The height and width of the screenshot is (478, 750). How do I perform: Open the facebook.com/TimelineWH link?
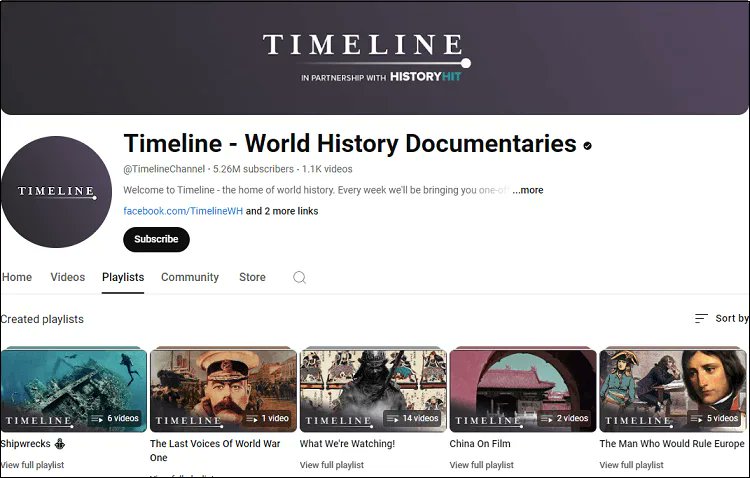click(x=183, y=211)
